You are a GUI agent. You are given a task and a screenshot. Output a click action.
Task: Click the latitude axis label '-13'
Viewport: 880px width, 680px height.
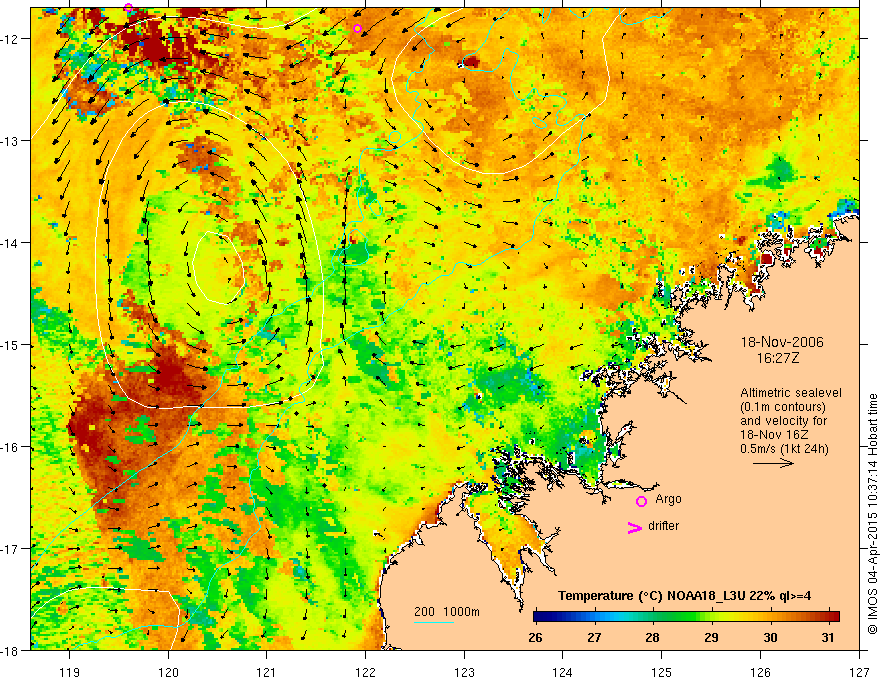pyautogui.click(x=11, y=141)
